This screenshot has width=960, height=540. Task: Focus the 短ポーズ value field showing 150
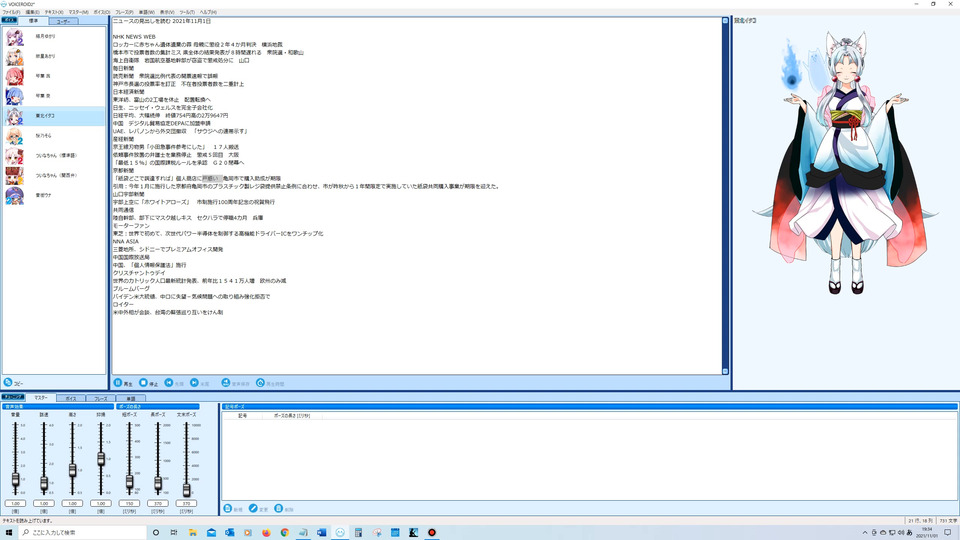point(129,503)
